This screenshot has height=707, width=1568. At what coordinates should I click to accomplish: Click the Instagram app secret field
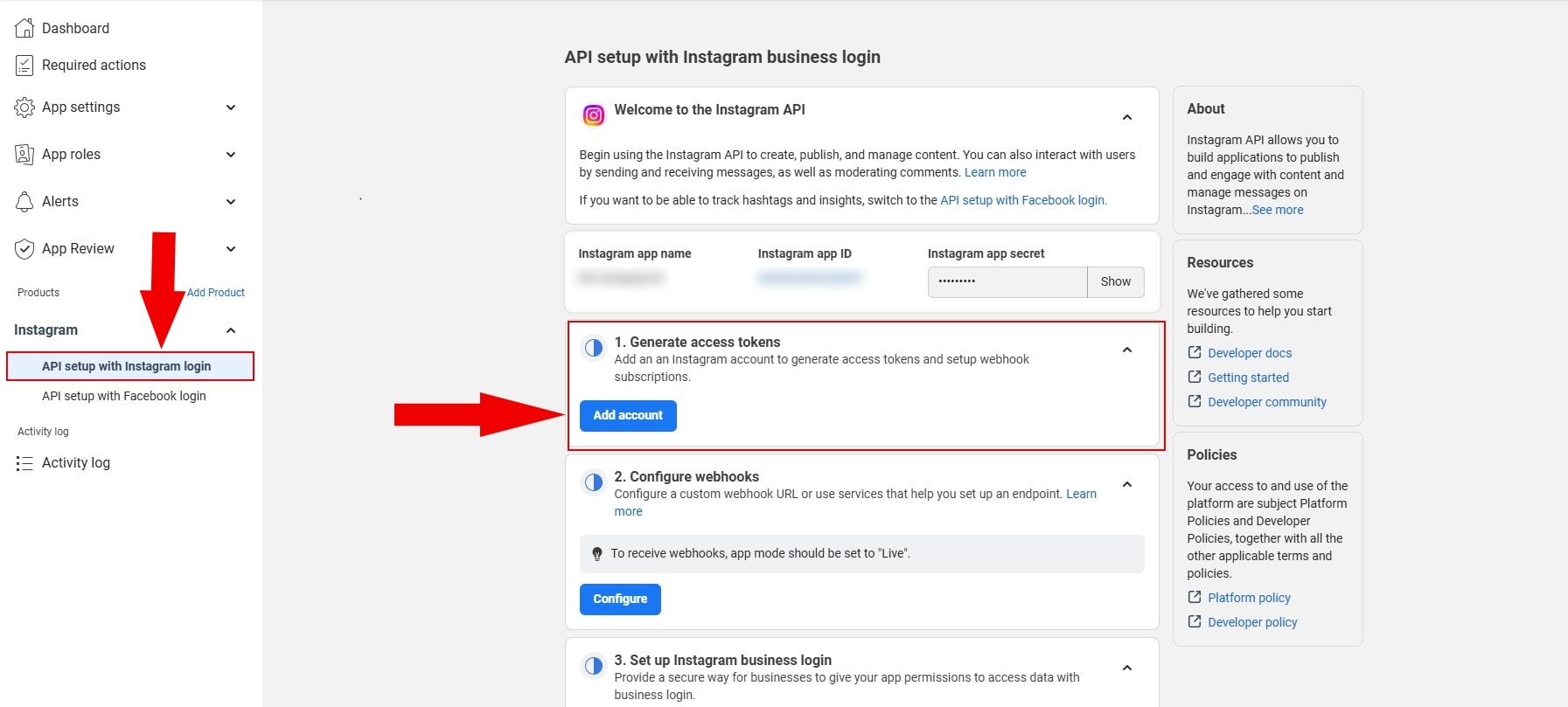pos(1007,282)
